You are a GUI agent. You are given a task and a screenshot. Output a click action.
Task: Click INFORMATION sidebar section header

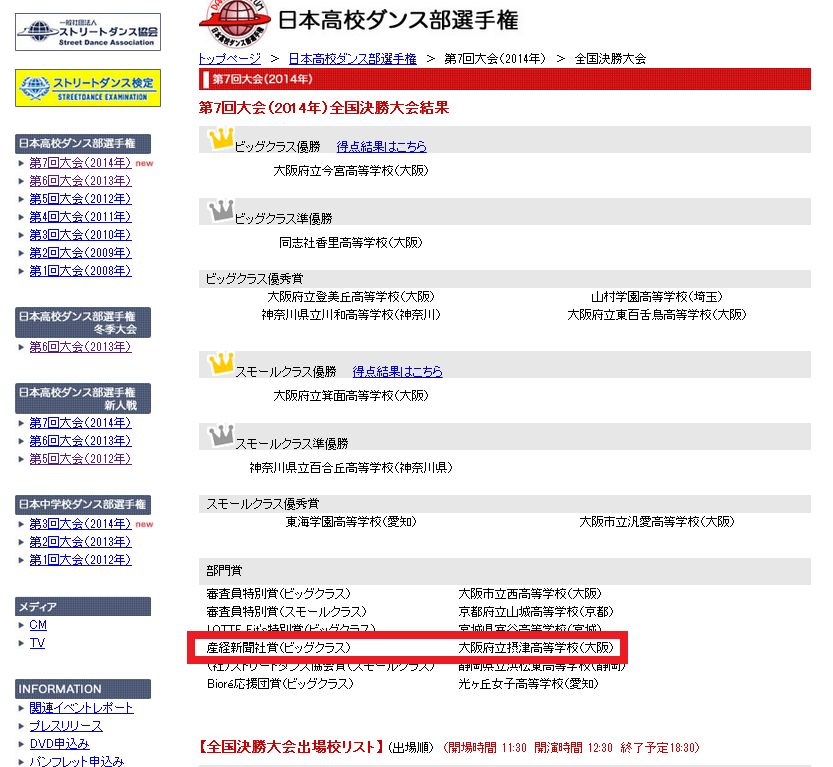pyautogui.click(x=83, y=689)
